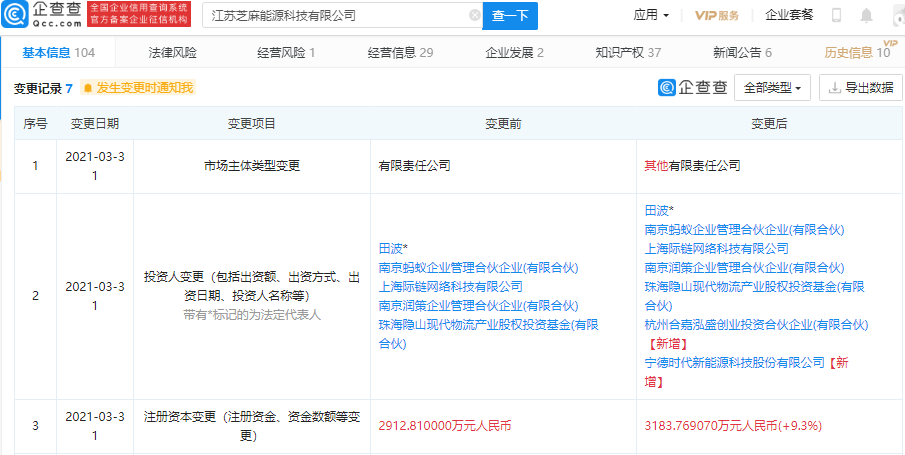Open 上海际链网络科技有限公司 link in 变更前 column
The height and width of the screenshot is (455, 905).
(x=451, y=286)
